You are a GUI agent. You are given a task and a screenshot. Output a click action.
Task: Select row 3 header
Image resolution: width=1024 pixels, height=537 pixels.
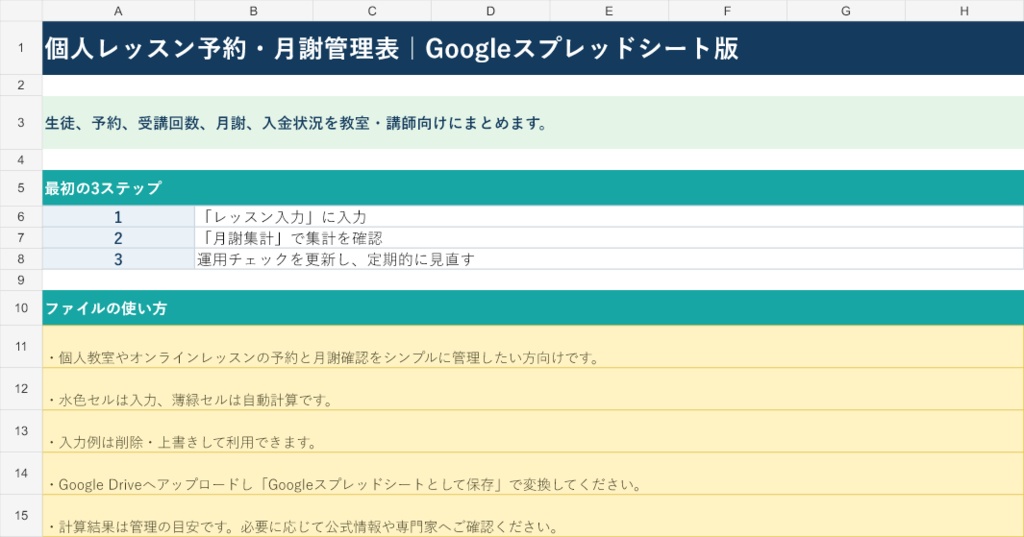coord(21,122)
